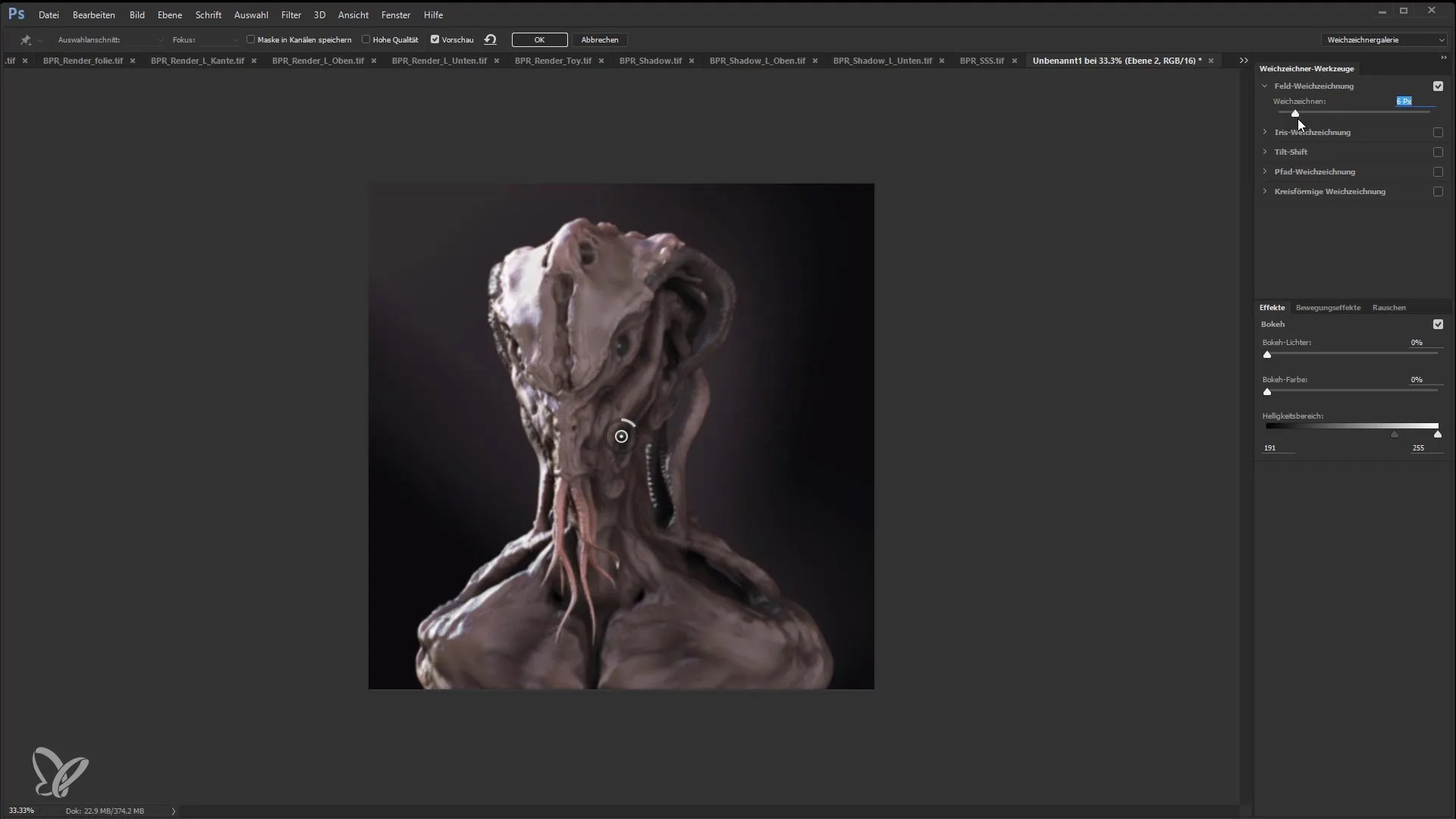Switch to BPR_Render_Toy.tif document tab

pyautogui.click(x=553, y=61)
